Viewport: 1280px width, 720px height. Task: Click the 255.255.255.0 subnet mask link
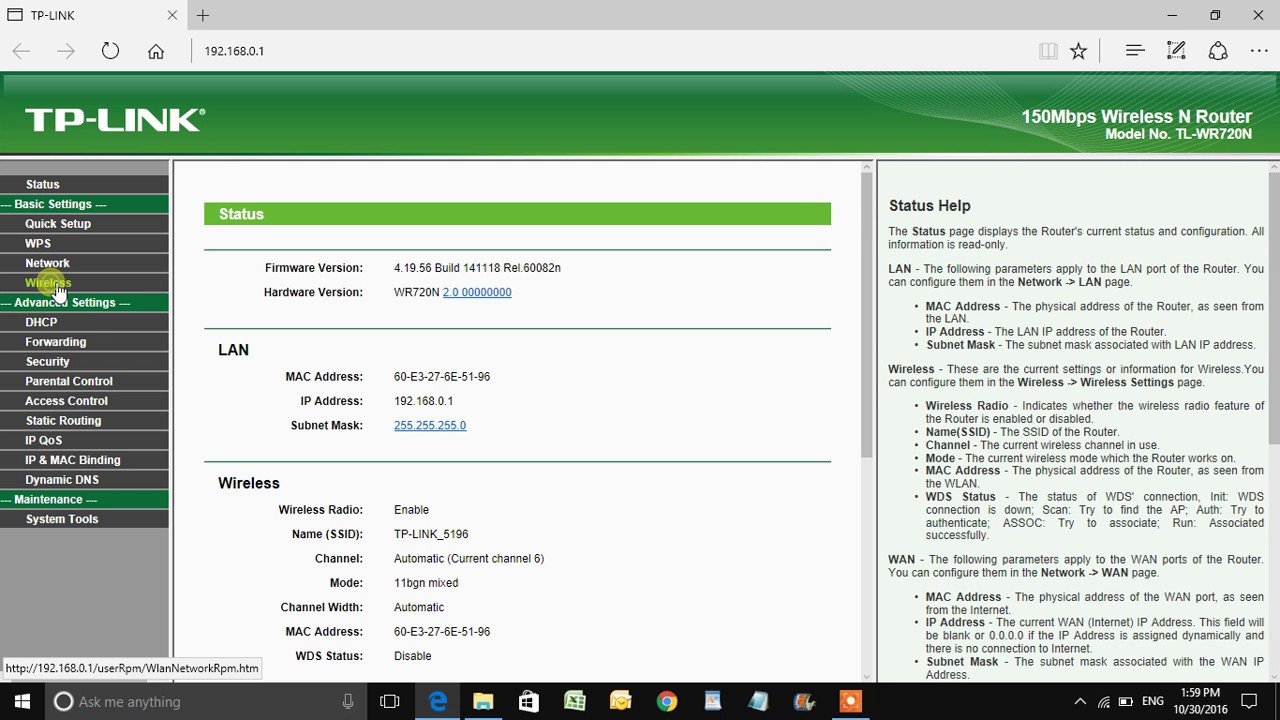430,425
